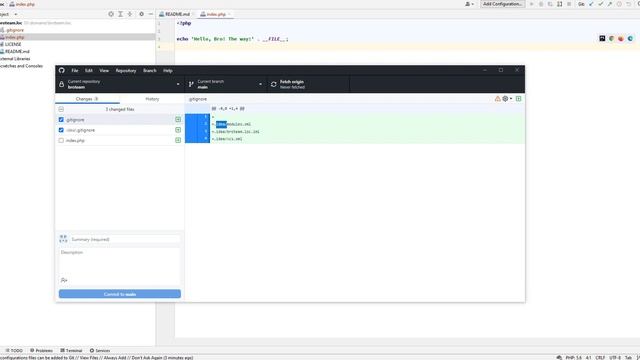Open the Project panel settings gear
Image resolution: width=640 pixels, height=360 pixels.
(x=141, y=14)
